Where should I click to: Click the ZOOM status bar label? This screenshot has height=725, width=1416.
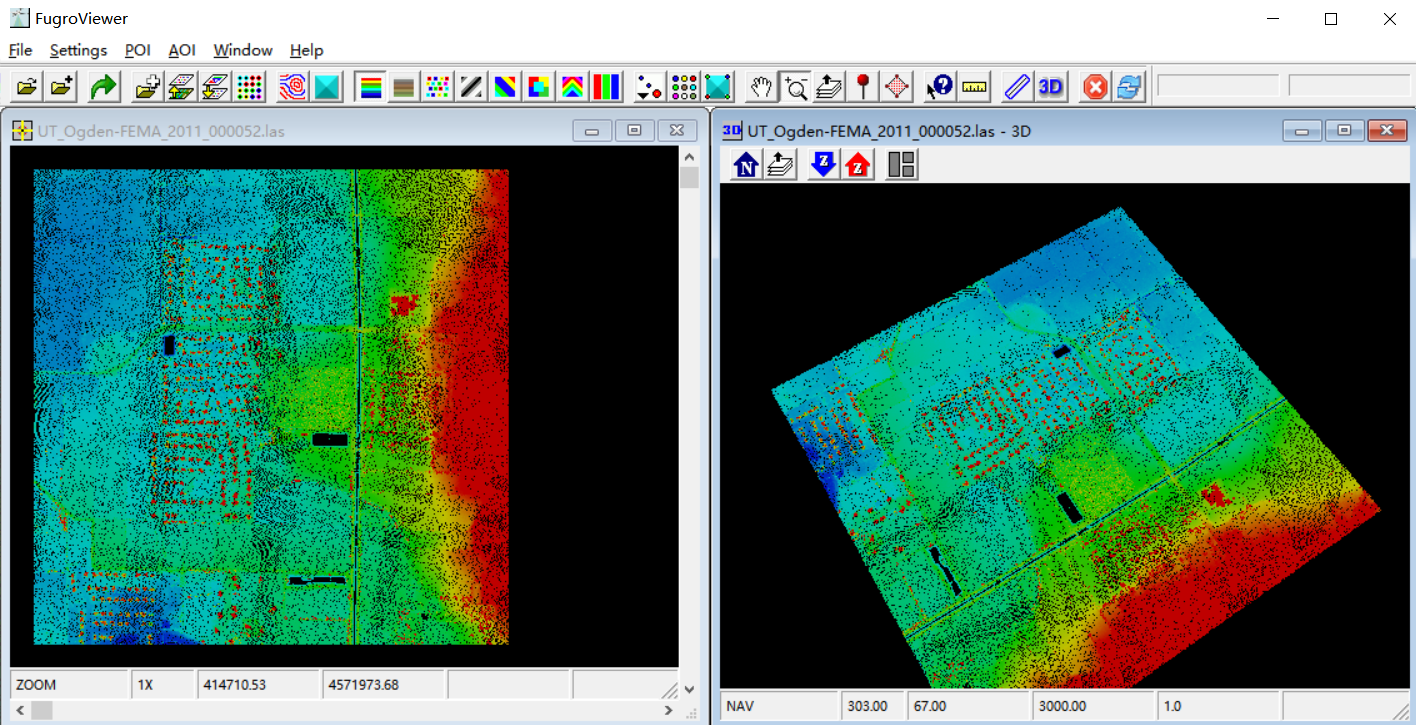(70, 685)
